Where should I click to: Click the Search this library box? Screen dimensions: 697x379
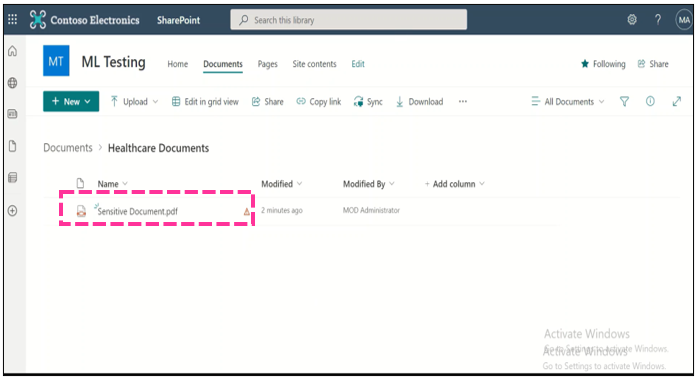click(348, 20)
